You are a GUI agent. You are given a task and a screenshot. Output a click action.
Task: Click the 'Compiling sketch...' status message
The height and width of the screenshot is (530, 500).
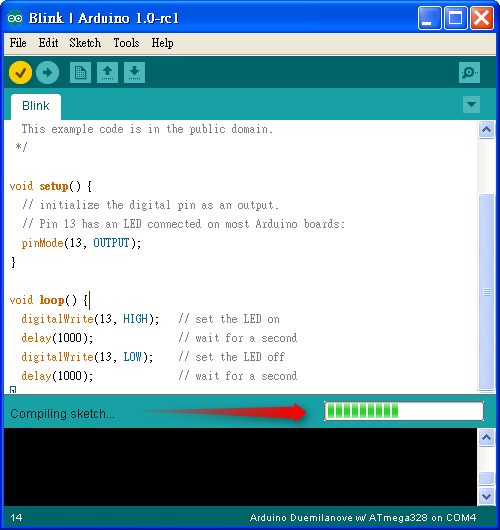63,414
